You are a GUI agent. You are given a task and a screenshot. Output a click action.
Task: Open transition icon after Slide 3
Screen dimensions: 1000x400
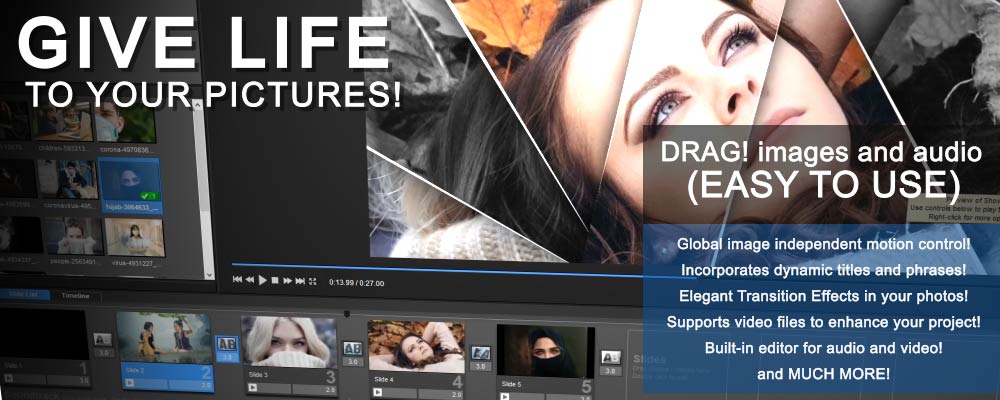(x=353, y=349)
